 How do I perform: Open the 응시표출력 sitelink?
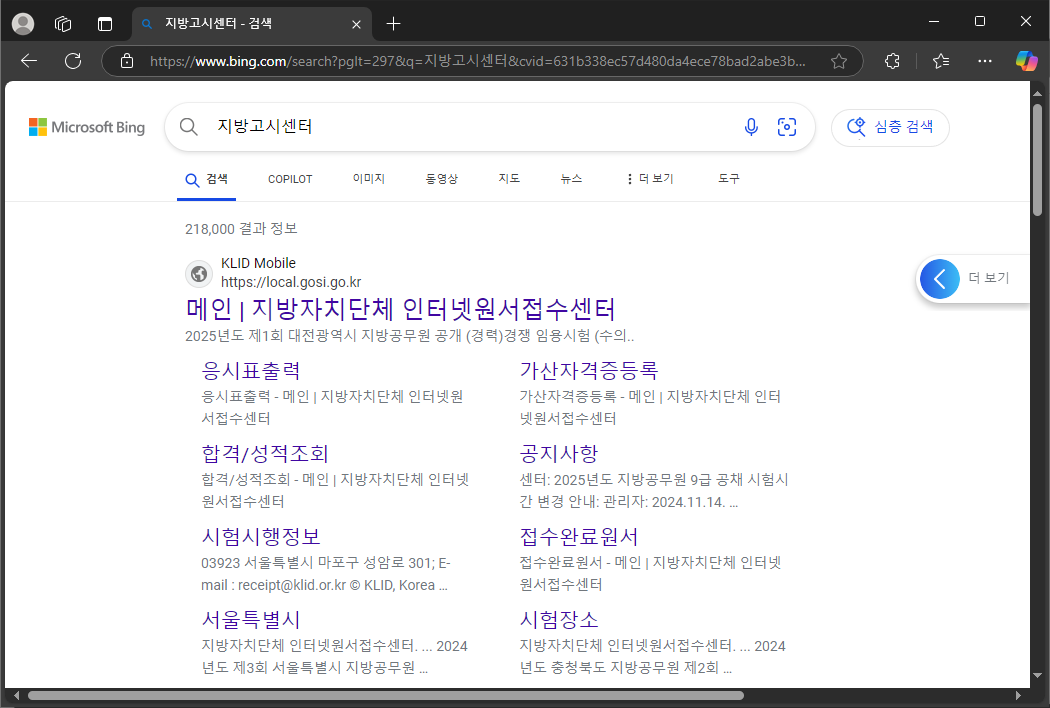coord(251,370)
